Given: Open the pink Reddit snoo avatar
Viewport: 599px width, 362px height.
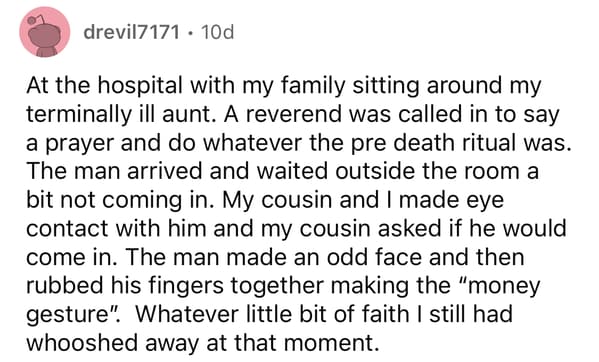Looking at the screenshot, I should 45,32.
